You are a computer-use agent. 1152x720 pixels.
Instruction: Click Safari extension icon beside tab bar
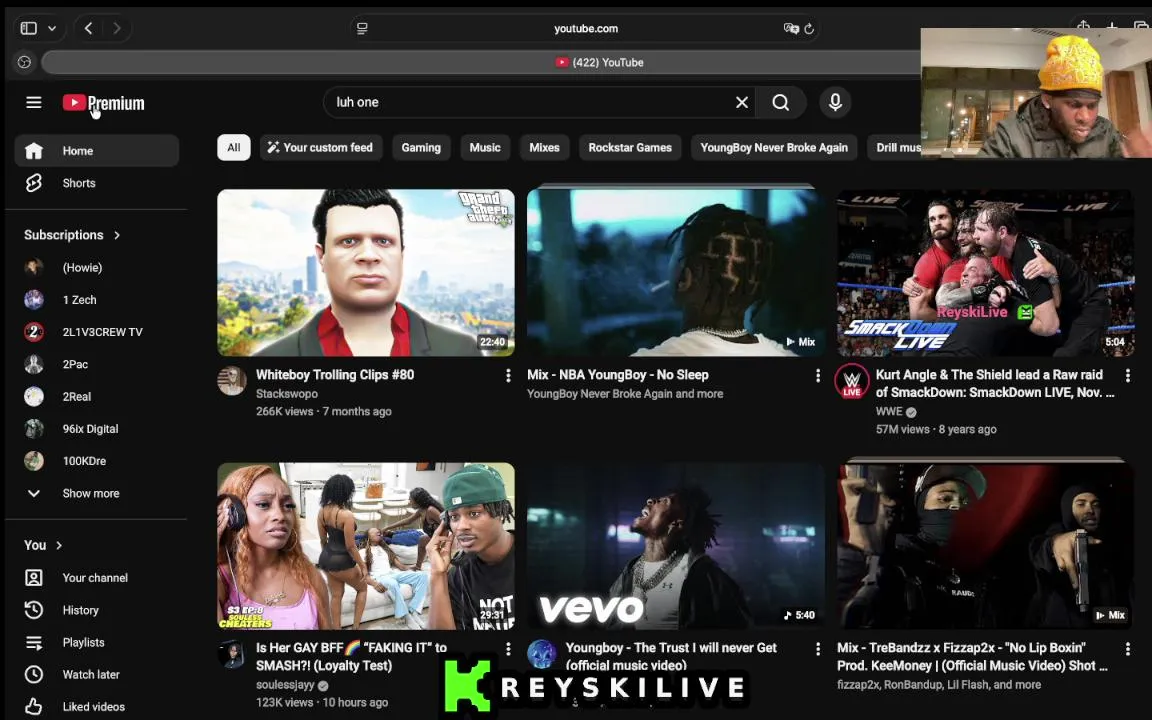(x=24, y=62)
